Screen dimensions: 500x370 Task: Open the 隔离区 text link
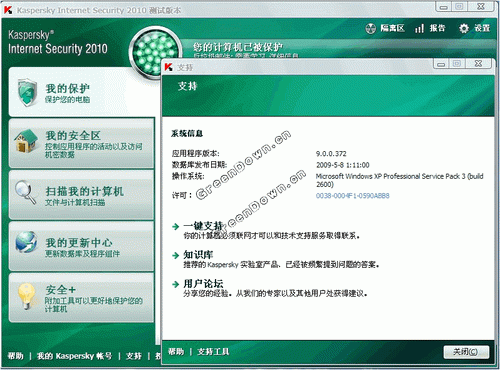pos(392,28)
